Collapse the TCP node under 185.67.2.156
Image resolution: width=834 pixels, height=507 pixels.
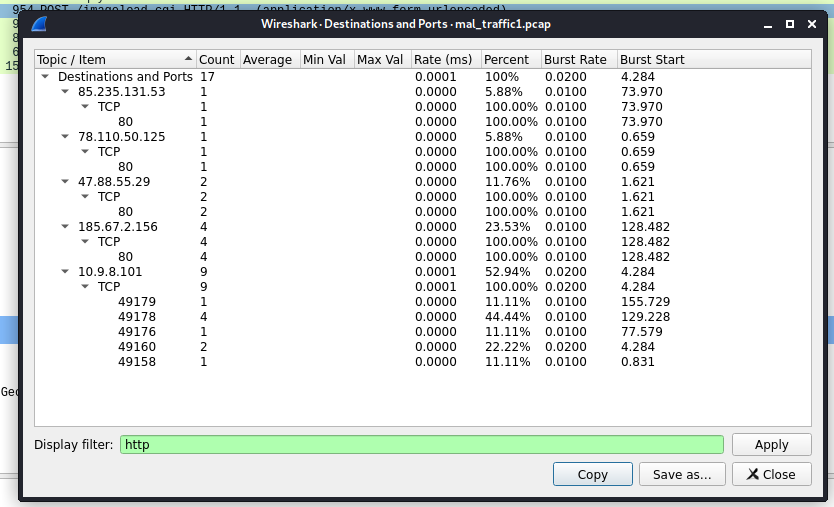tap(85, 242)
